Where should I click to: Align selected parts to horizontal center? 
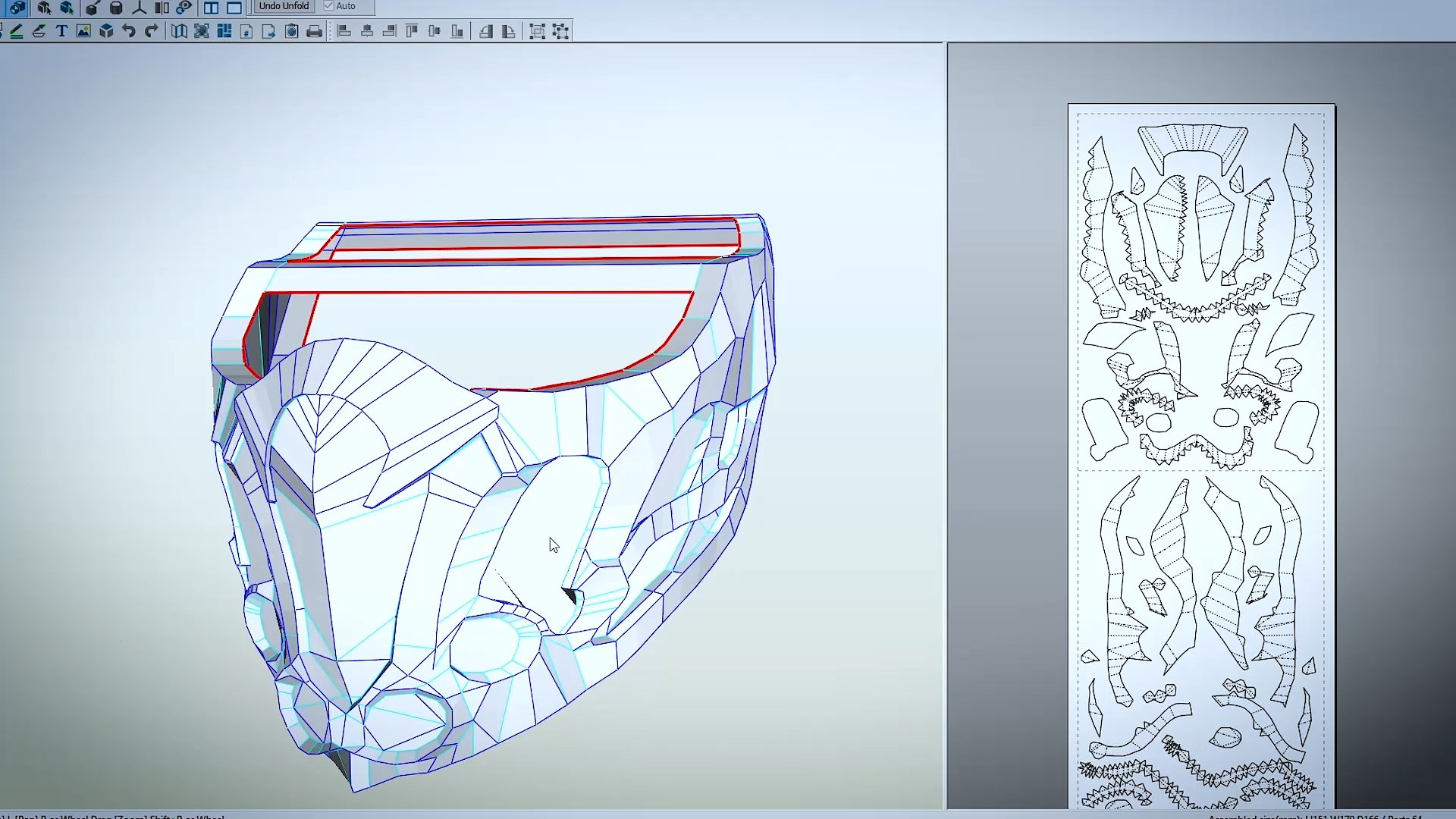(367, 31)
